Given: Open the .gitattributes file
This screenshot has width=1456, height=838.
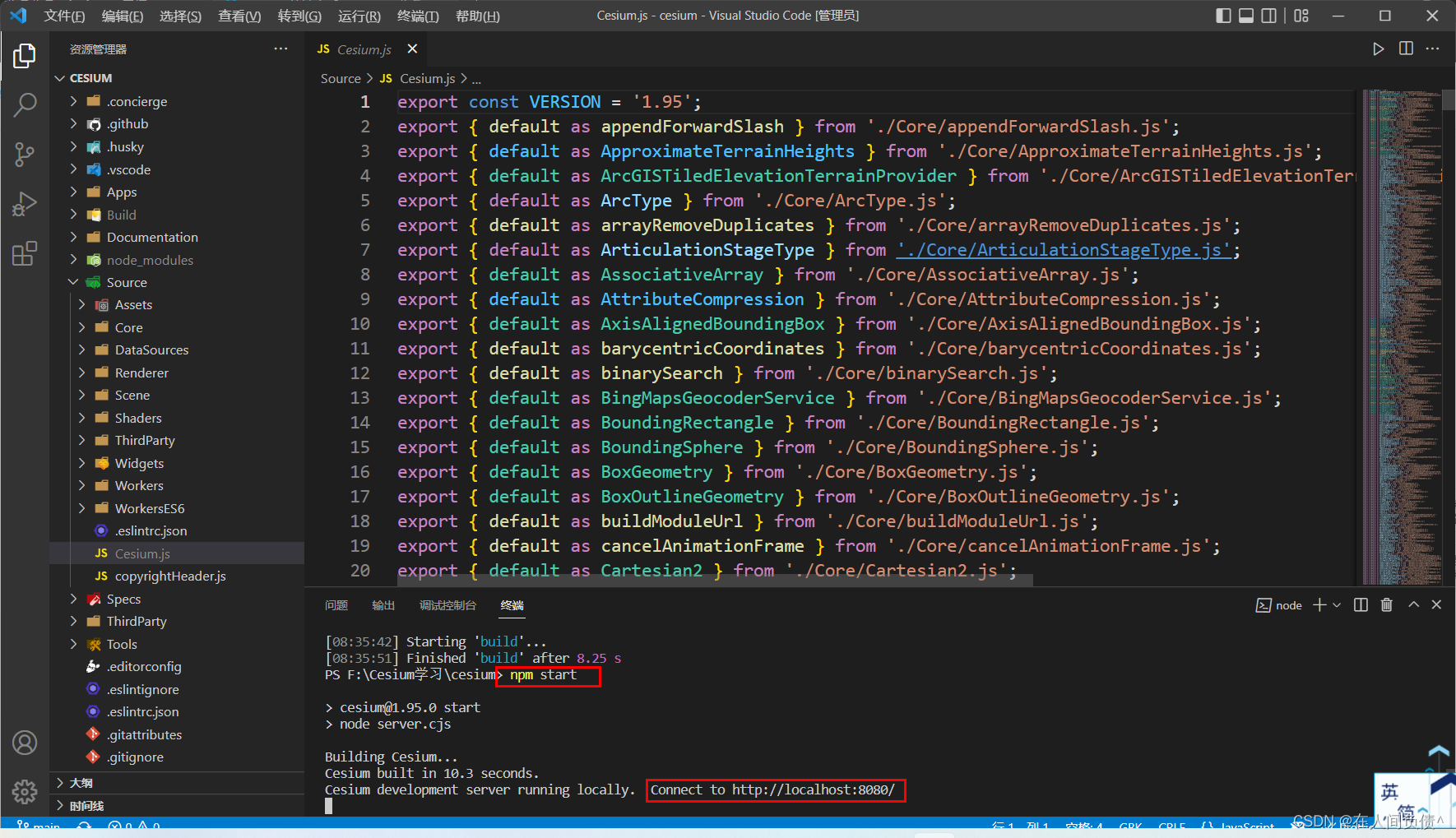Looking at the screenshot, I should pyautogui.click(x=178, y=734).
